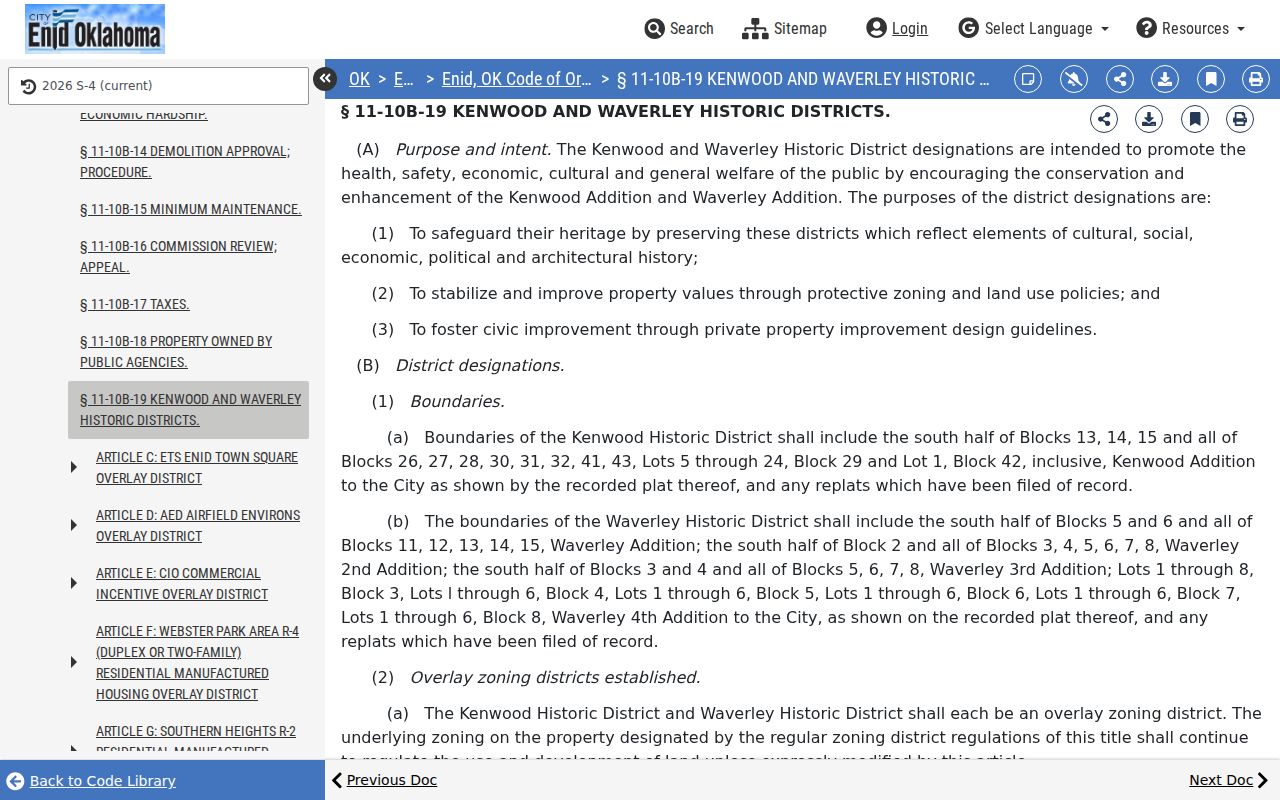Screen dimensions: 1280x800
Task: Click the bookmark icon in the blue toolbar
Action: click(x=1211, y=79)
